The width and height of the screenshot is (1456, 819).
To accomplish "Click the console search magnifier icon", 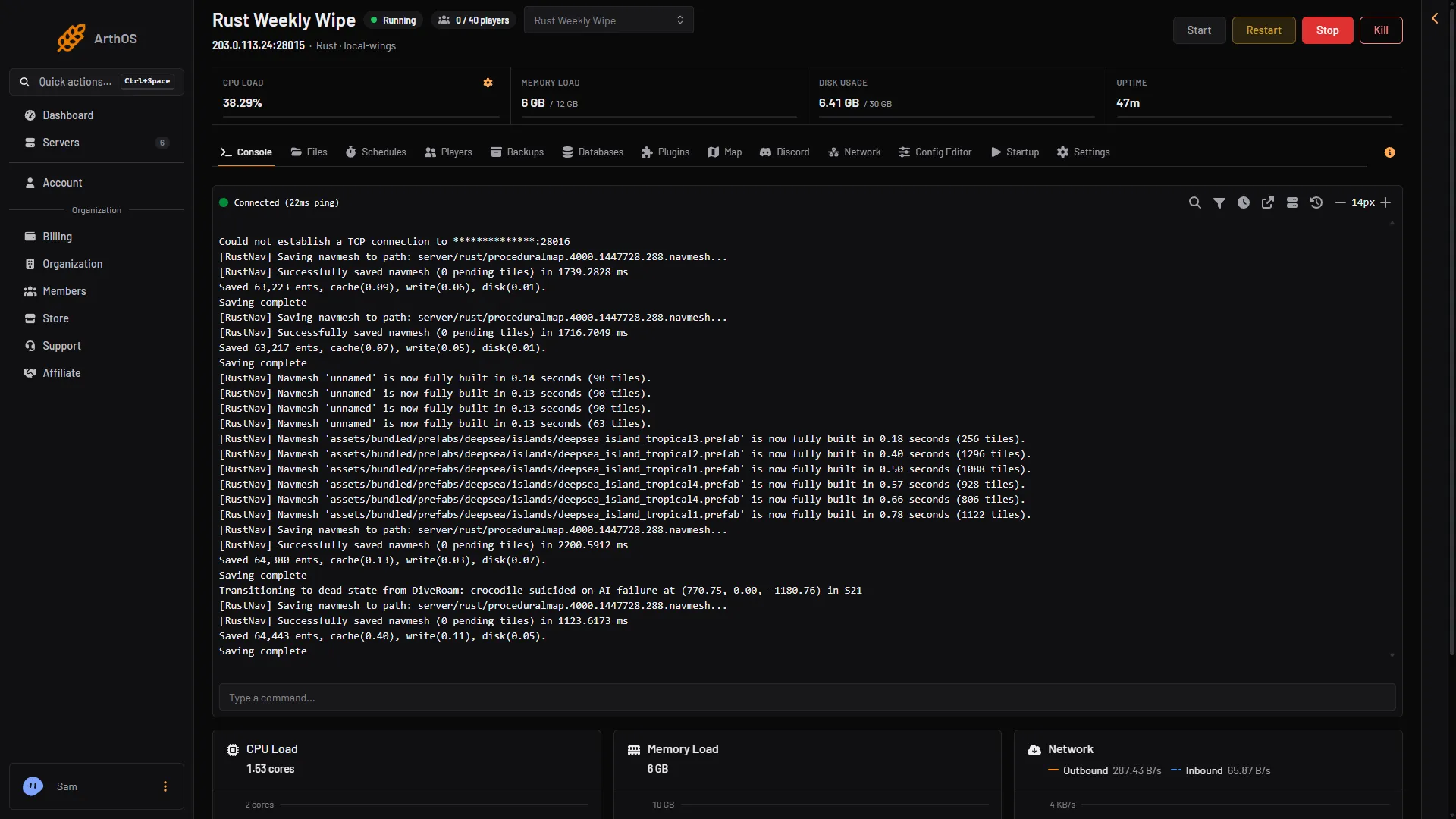I will click(x=1194, y=202).
